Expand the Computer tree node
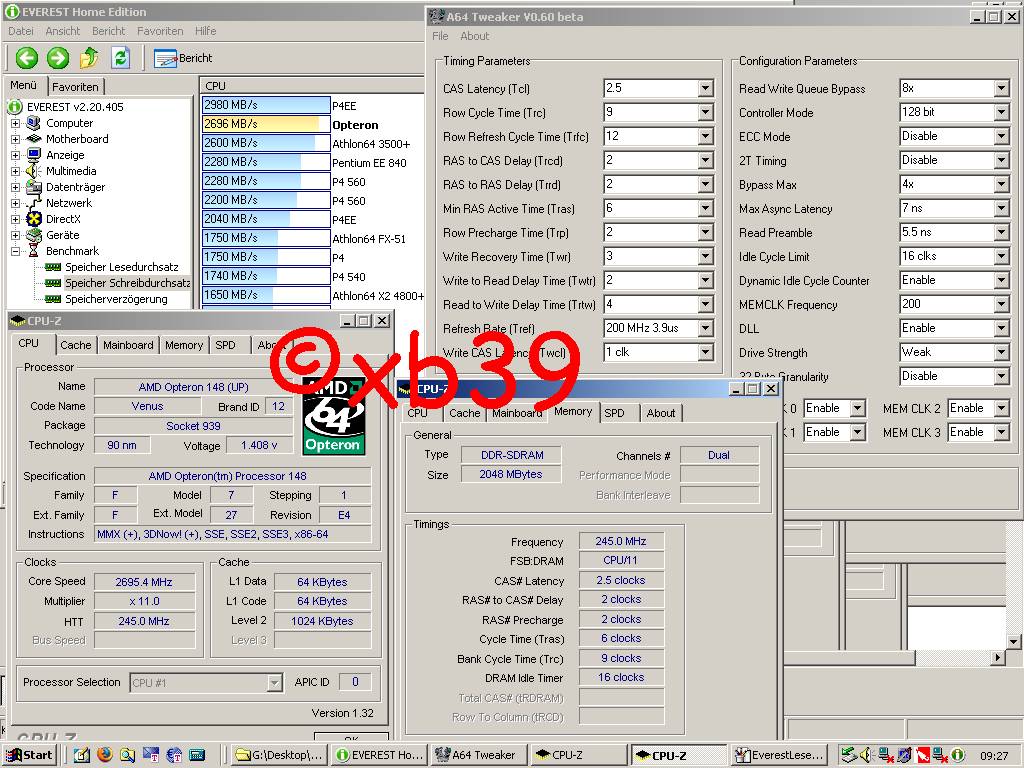Image resolution: width=1024 pixels, height=768 pixels. 15,123
